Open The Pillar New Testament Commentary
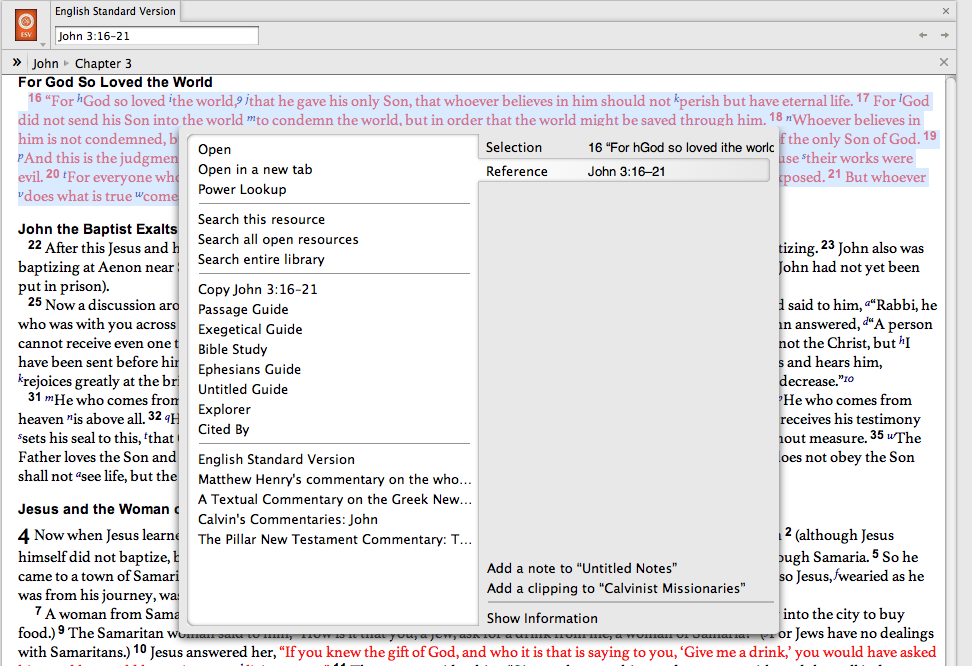 (335, 539)
